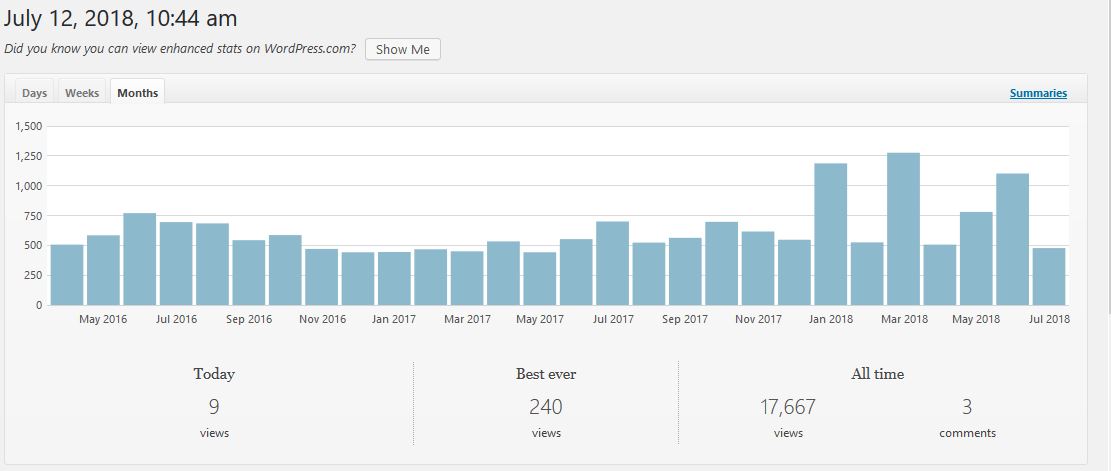The height and width of the screenshot is (471, 1111).
Task: Click the September 2017 bar
Action: click(x=685, y=271)
